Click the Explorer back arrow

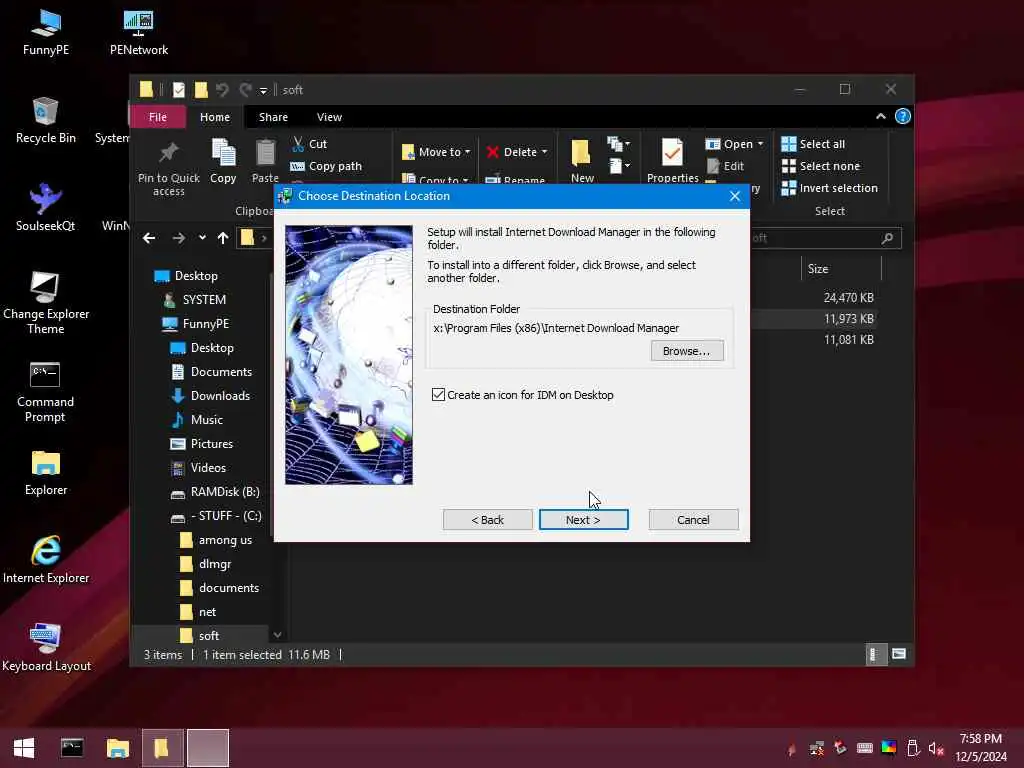point(149,238)
